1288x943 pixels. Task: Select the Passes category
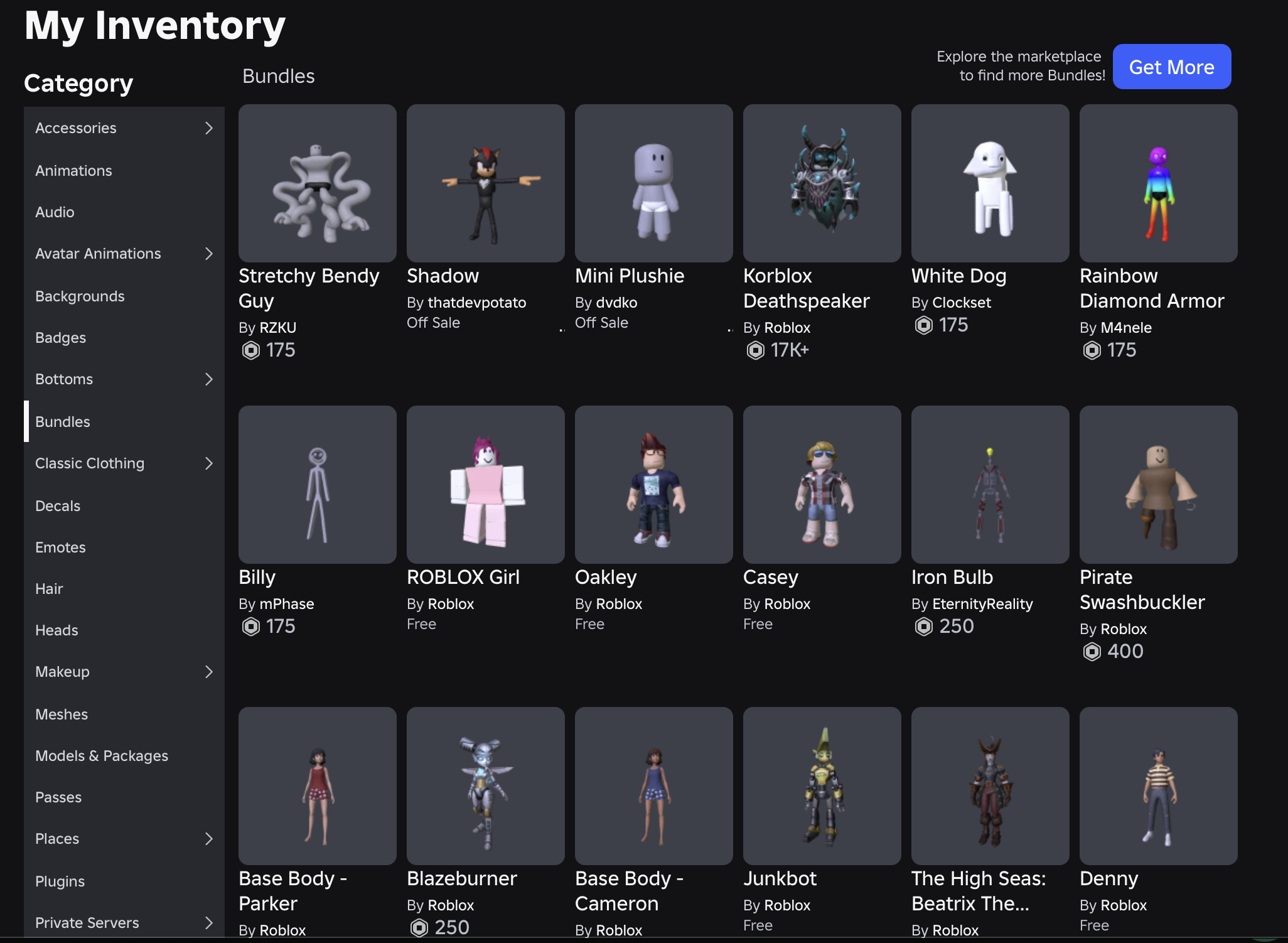124,797
